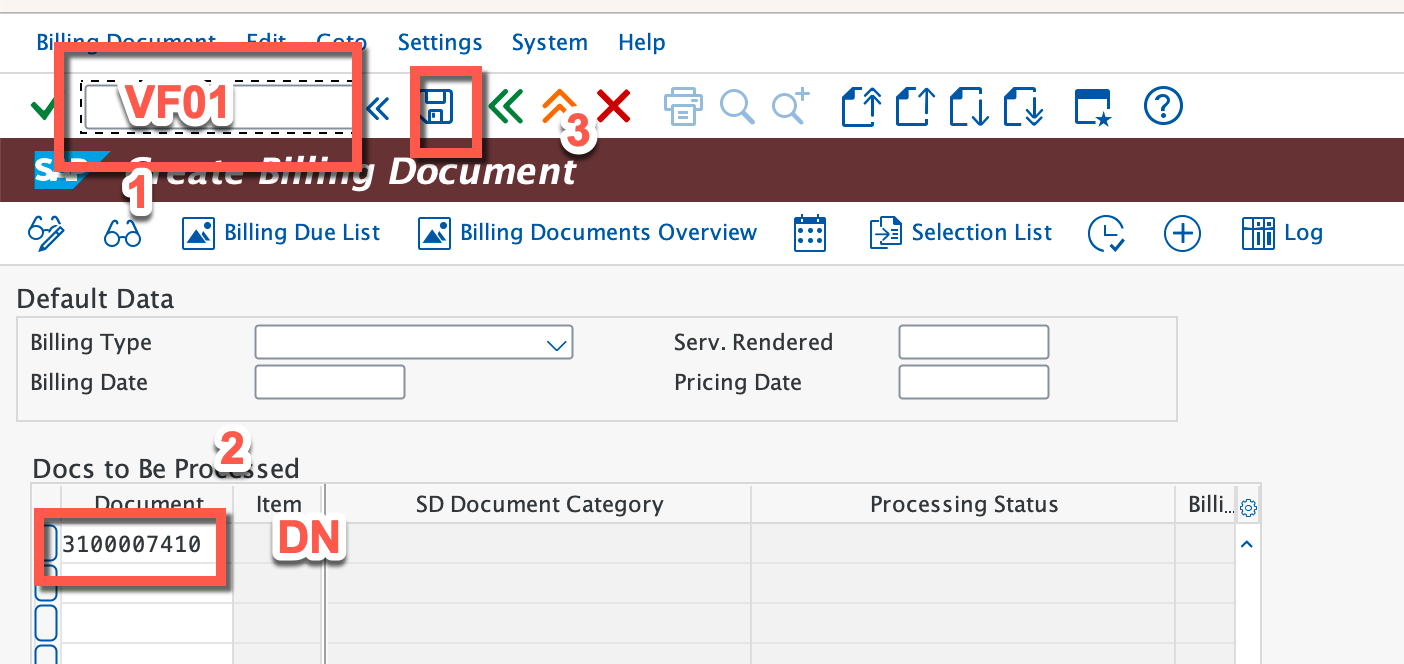Collapse command field with double-chevron arrow
The width and height of the screenshot is (1404, 664).
377,107
